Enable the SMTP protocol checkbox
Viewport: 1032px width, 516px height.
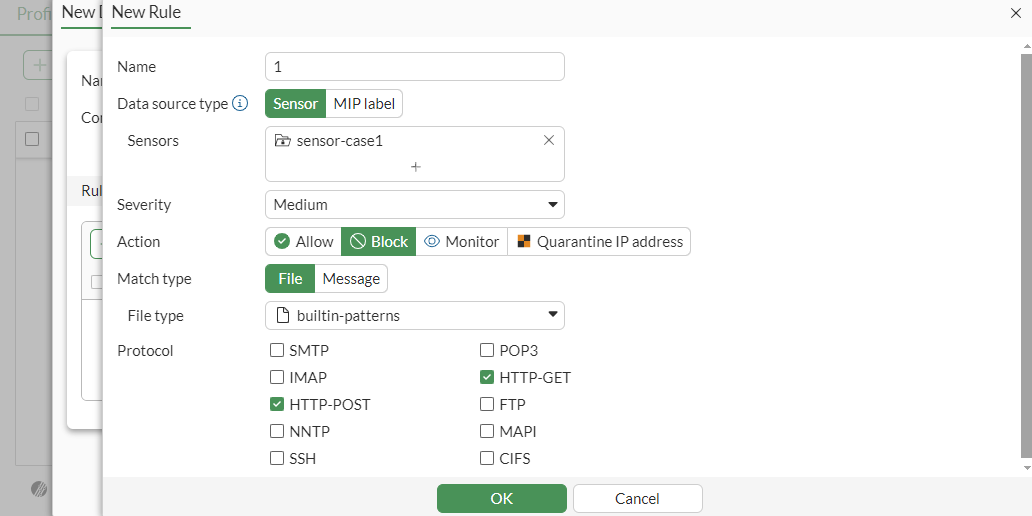pos(277,350)
